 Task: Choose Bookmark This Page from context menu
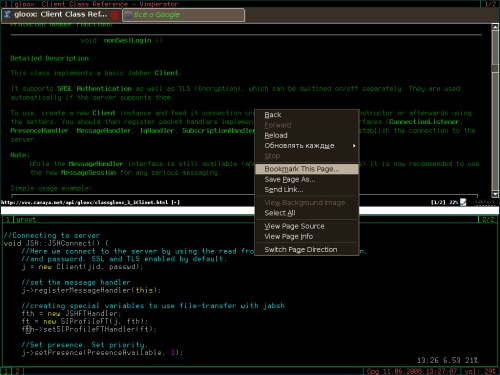pos(307,169)
